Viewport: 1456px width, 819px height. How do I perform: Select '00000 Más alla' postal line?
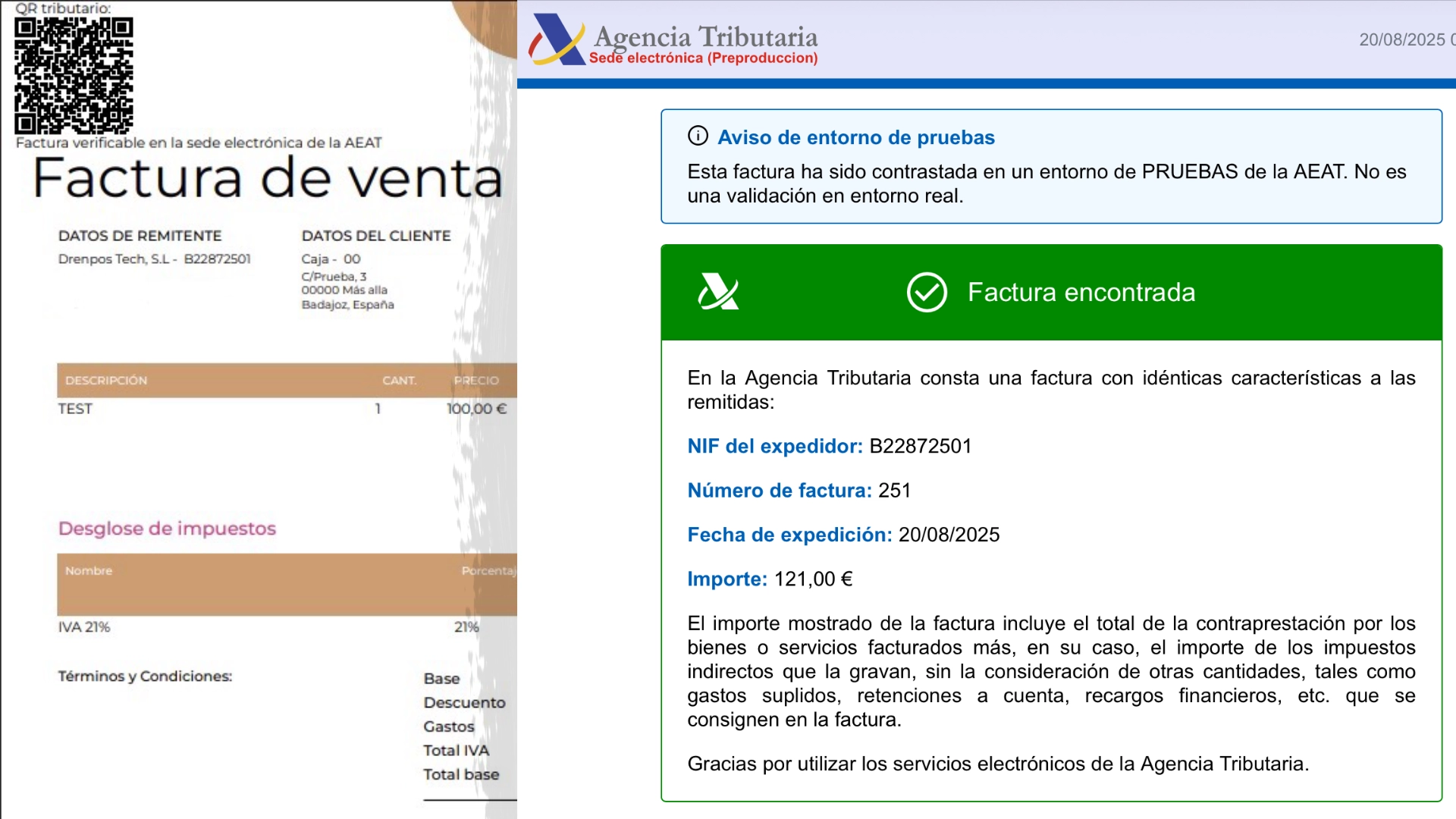pos(344,290)
